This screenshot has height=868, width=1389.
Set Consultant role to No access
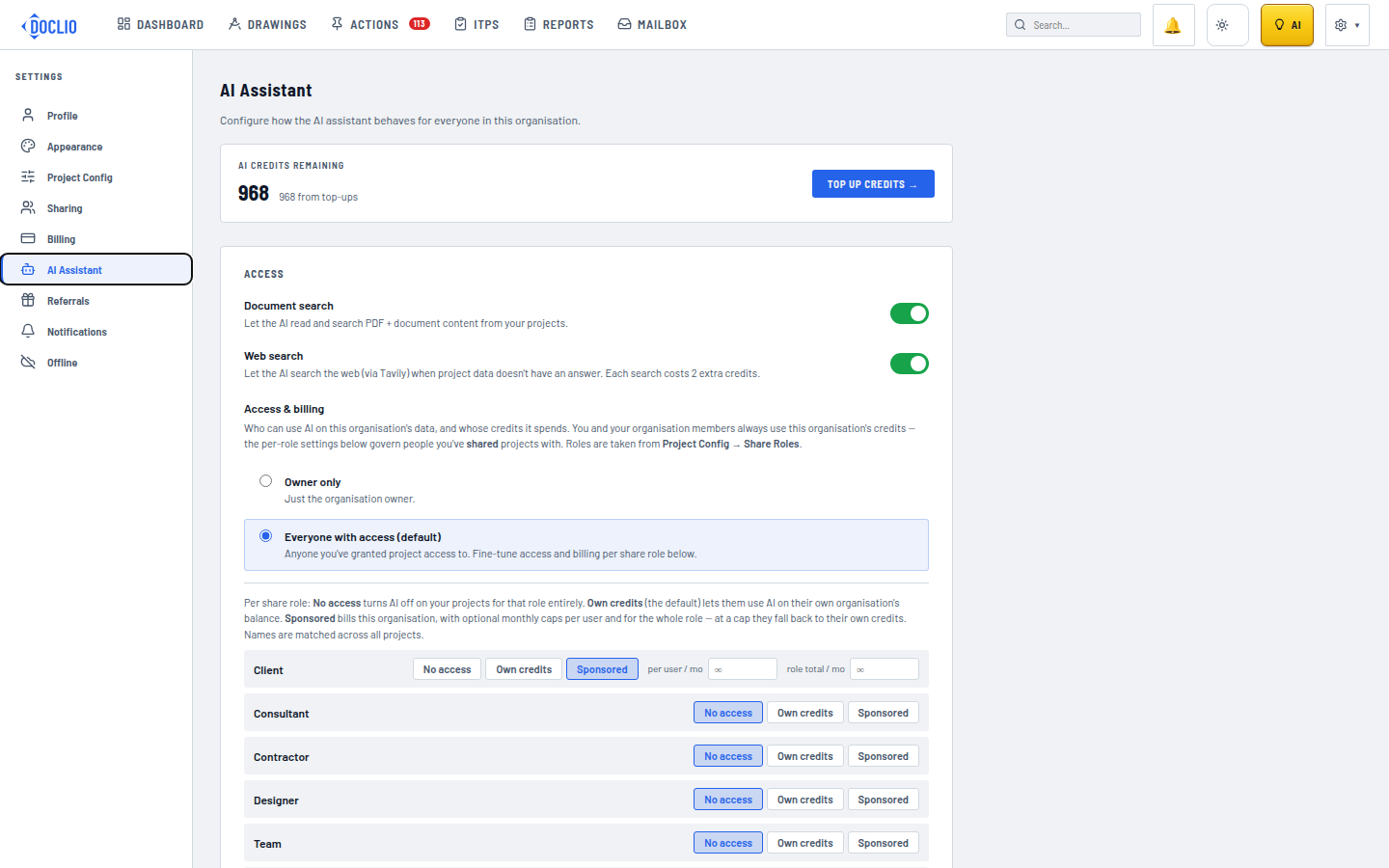point(728,713)
